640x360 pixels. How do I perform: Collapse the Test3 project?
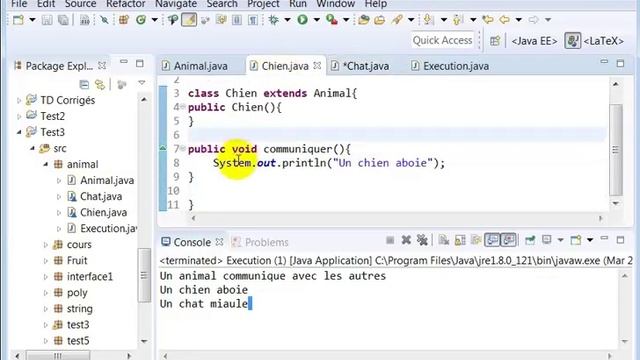tap(19, 132)
